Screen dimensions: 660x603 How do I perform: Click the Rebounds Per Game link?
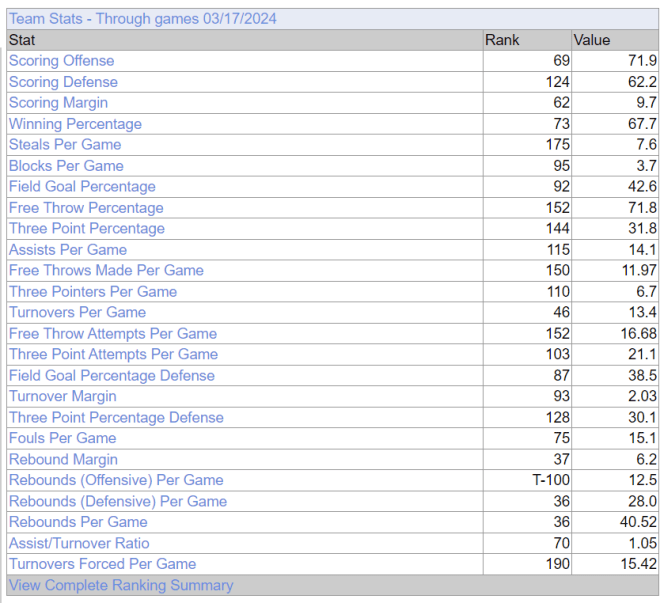coord(78,522)
